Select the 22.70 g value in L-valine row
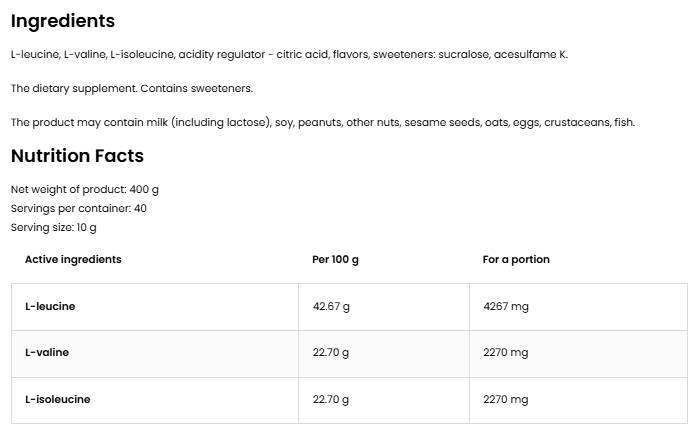 click(x=331, y=352)
